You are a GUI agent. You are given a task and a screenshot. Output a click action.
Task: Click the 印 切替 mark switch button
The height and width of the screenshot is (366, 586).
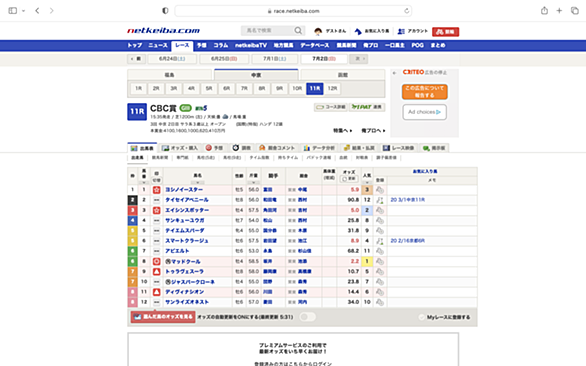click(156, 180)
